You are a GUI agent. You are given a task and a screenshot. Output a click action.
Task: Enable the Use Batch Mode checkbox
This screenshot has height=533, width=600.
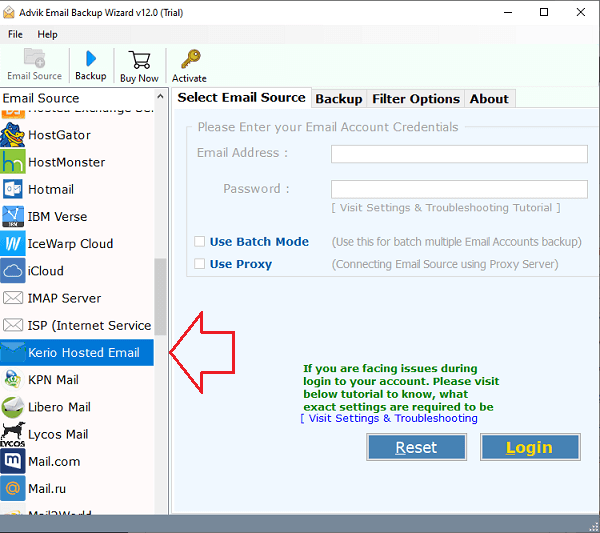coord(199,241)
